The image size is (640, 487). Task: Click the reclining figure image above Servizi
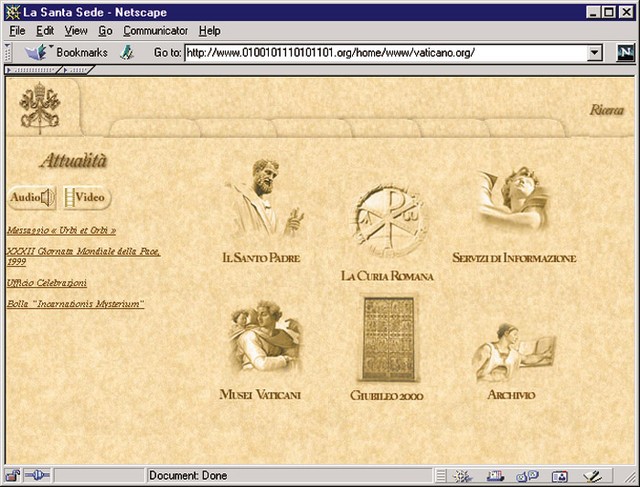click(x=514, y=199)
